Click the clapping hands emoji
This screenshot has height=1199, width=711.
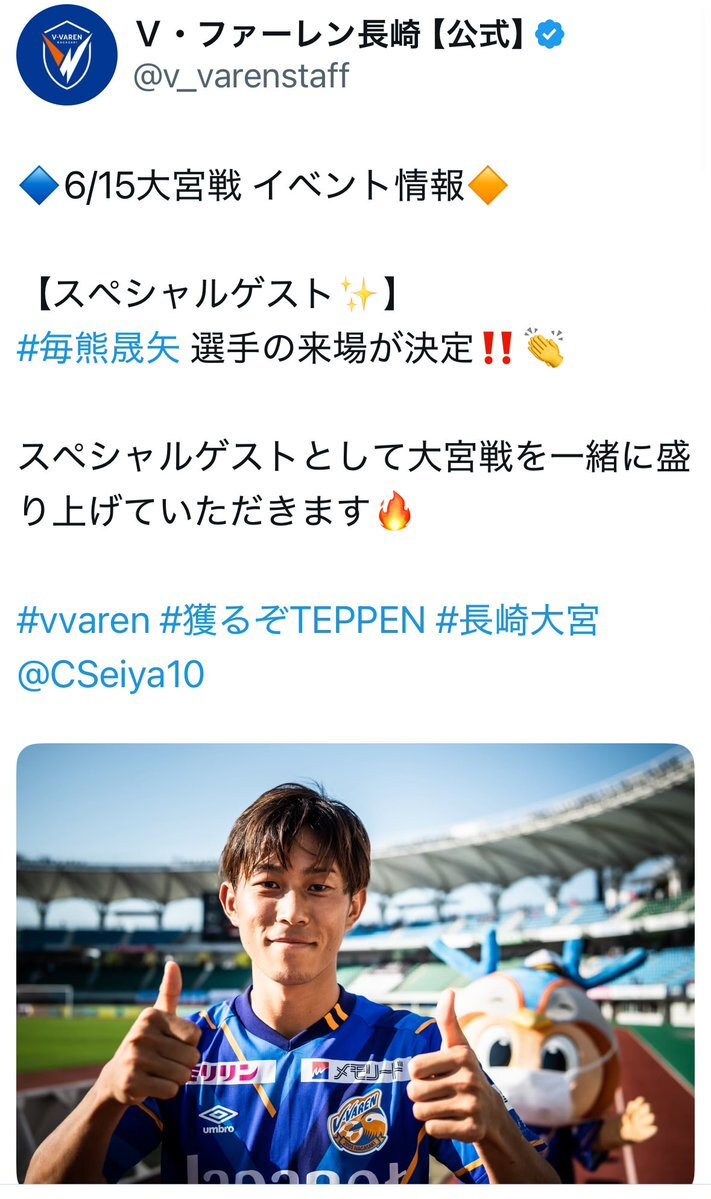pyautogui.click(x=544, y=348)
